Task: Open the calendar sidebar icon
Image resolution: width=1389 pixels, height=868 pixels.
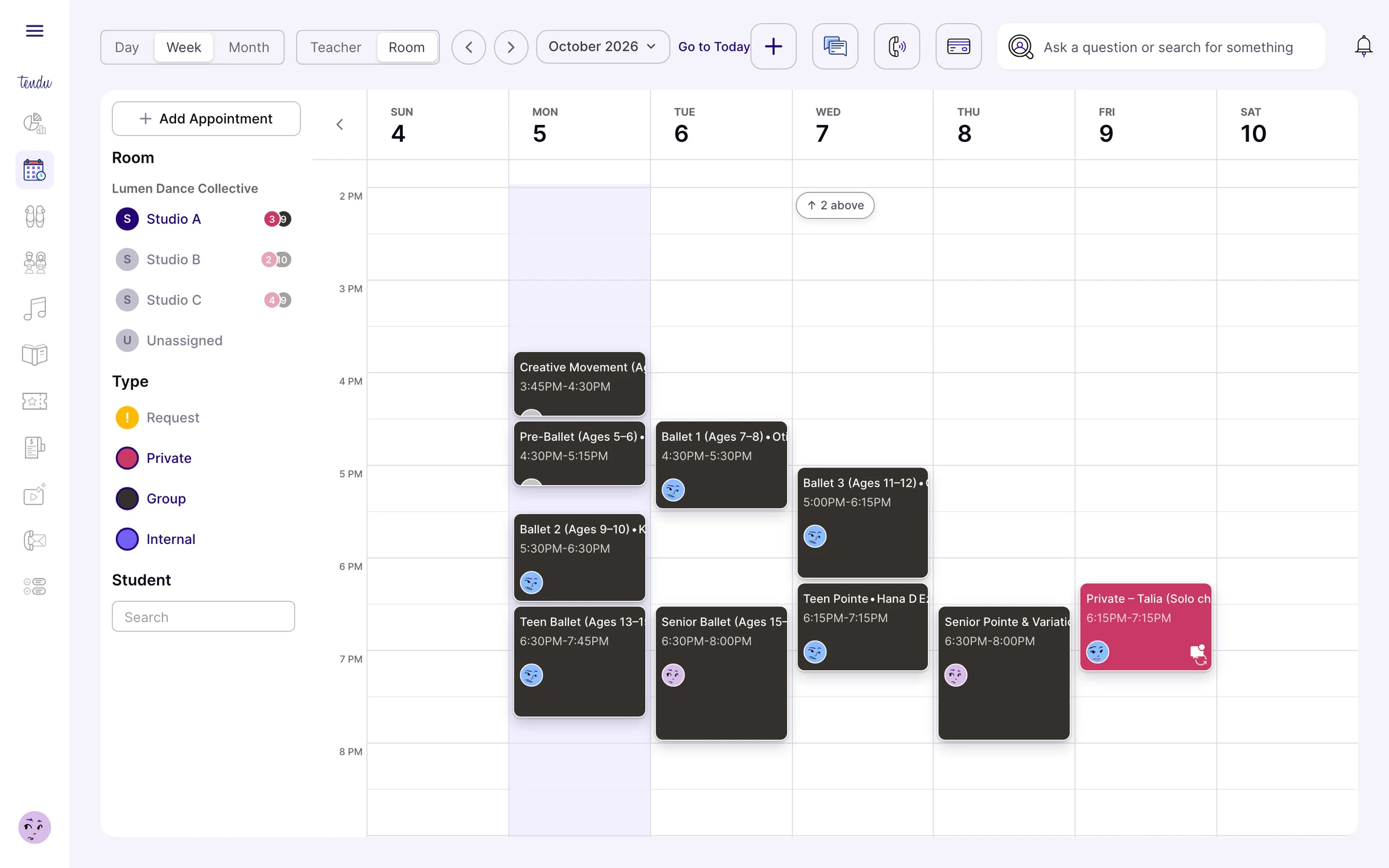Action: (35, 170)
